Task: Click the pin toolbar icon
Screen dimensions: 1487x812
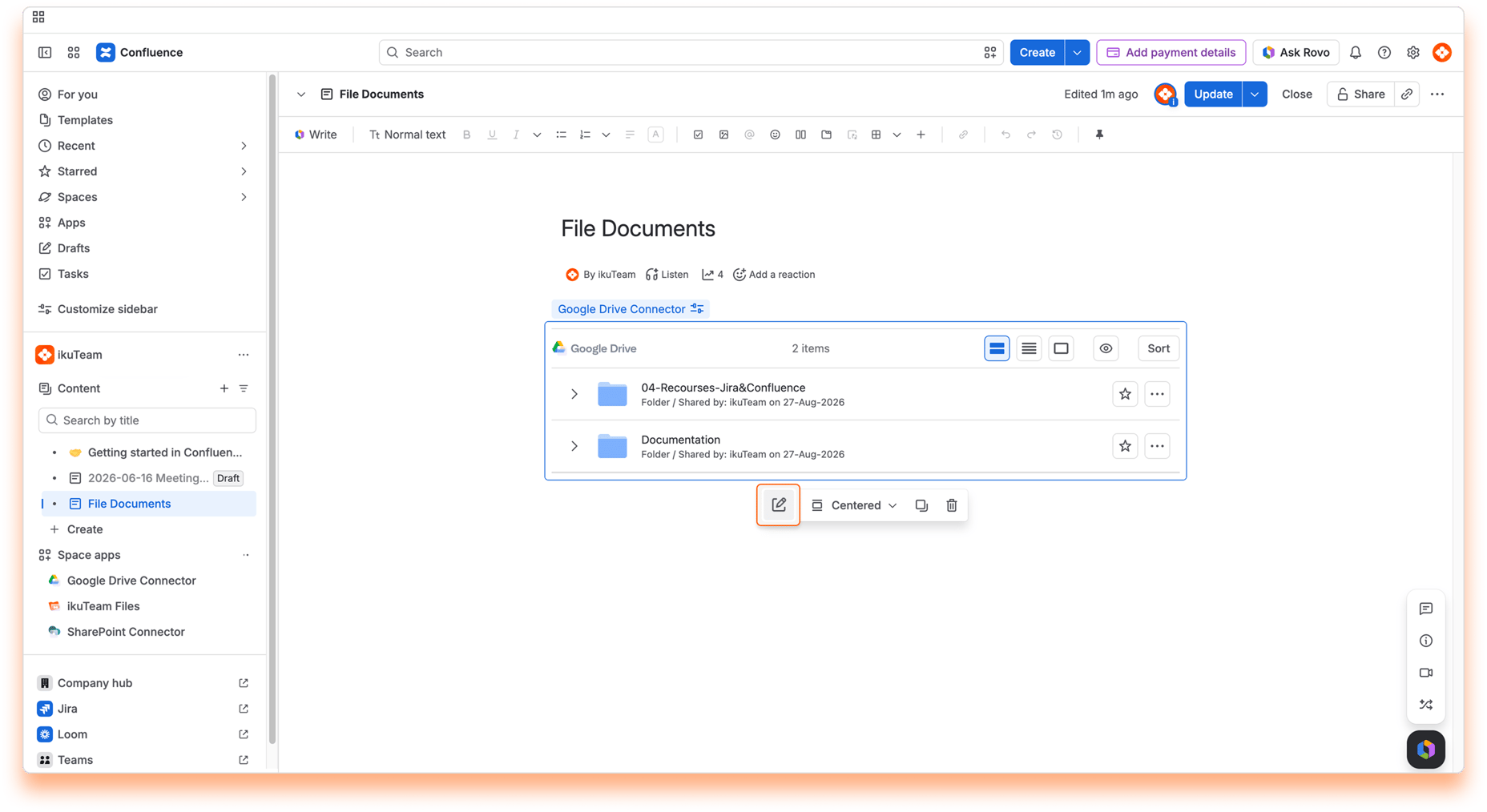Action: click(x=1099, y=135)
